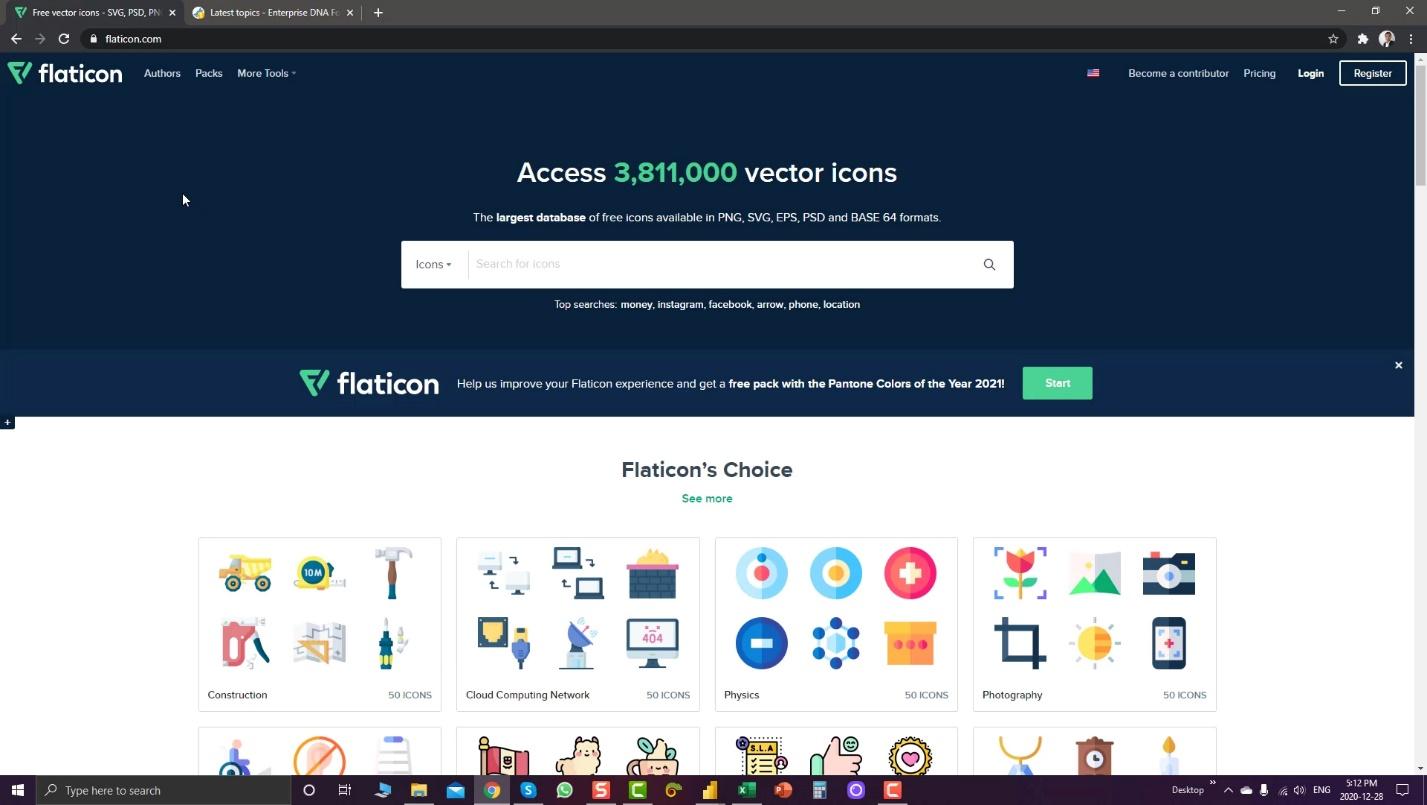Open the Icons search type dropdown
Image resolution: width=1427 pixels, height=805 pixels.
click(x=434, y=264)
